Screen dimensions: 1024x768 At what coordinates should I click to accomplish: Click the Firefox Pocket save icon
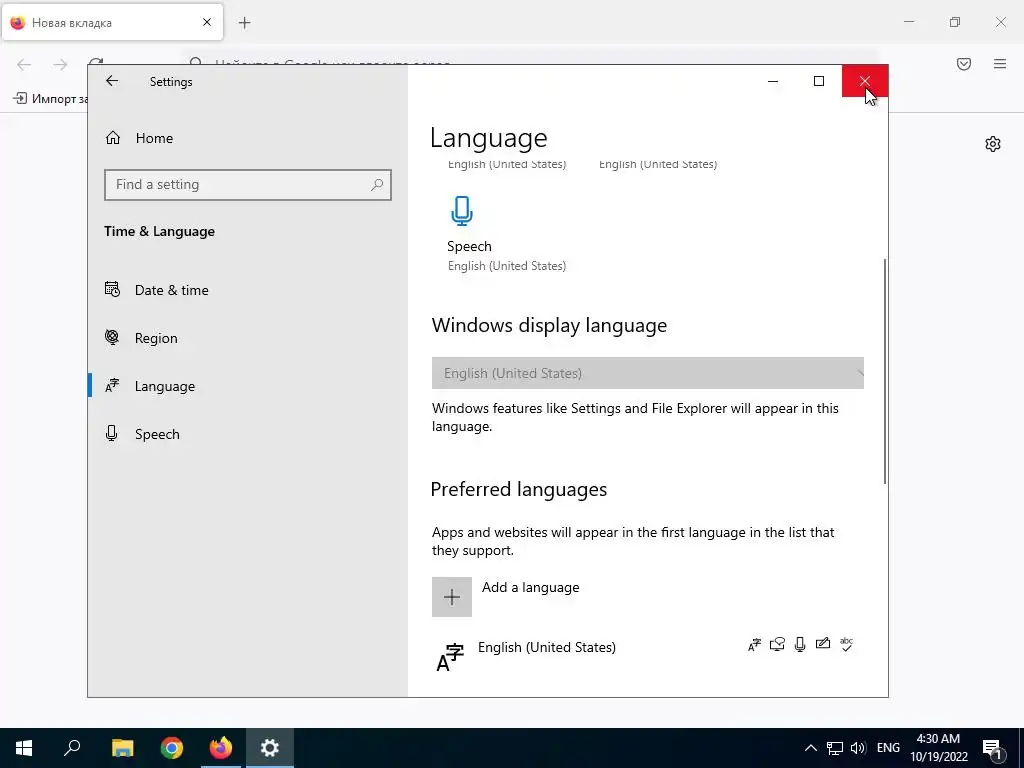(x=964, y=64)
